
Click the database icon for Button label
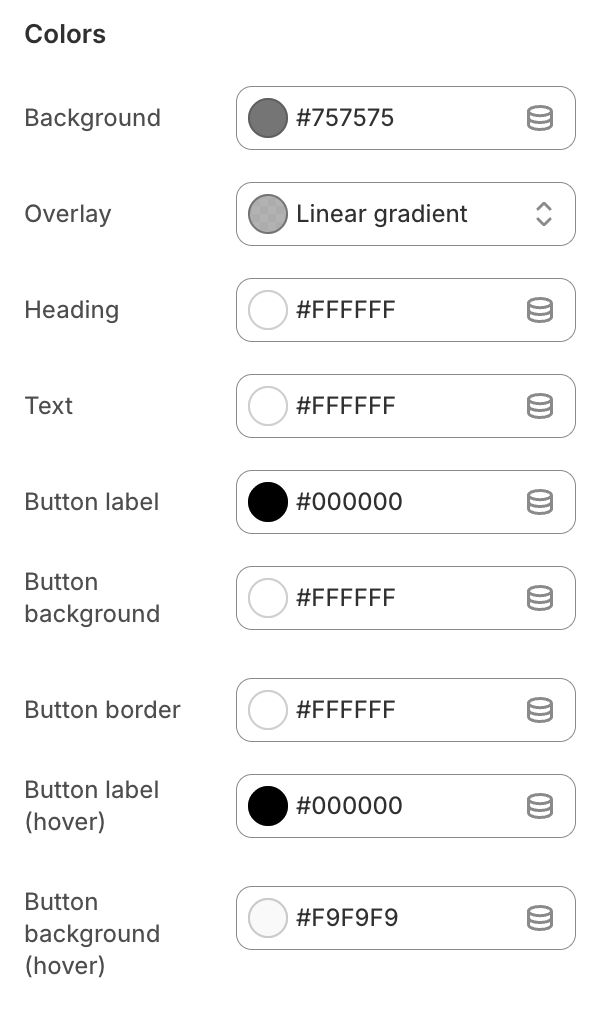pos(540,502)
